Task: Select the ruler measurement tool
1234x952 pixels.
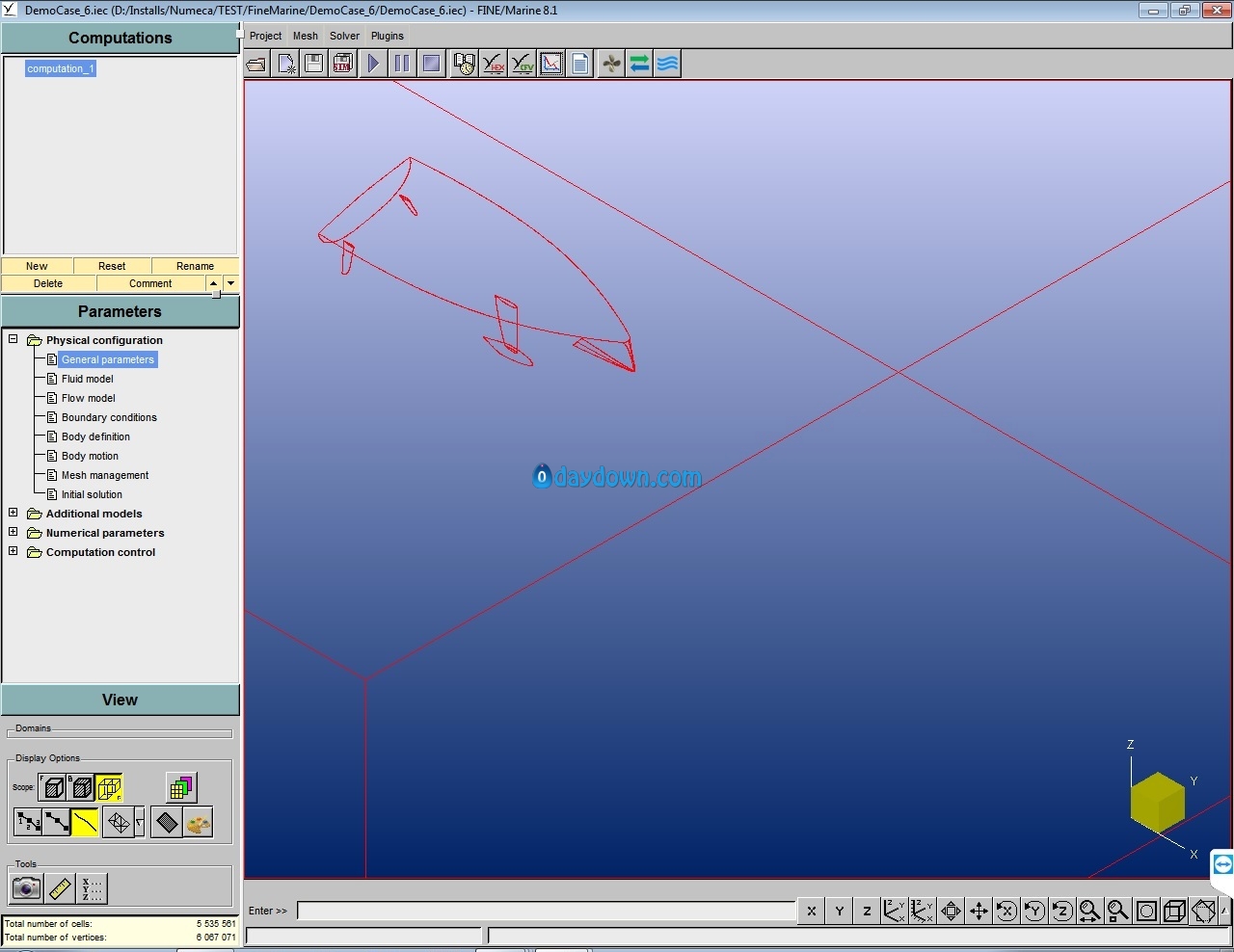Action: point(60,887)
